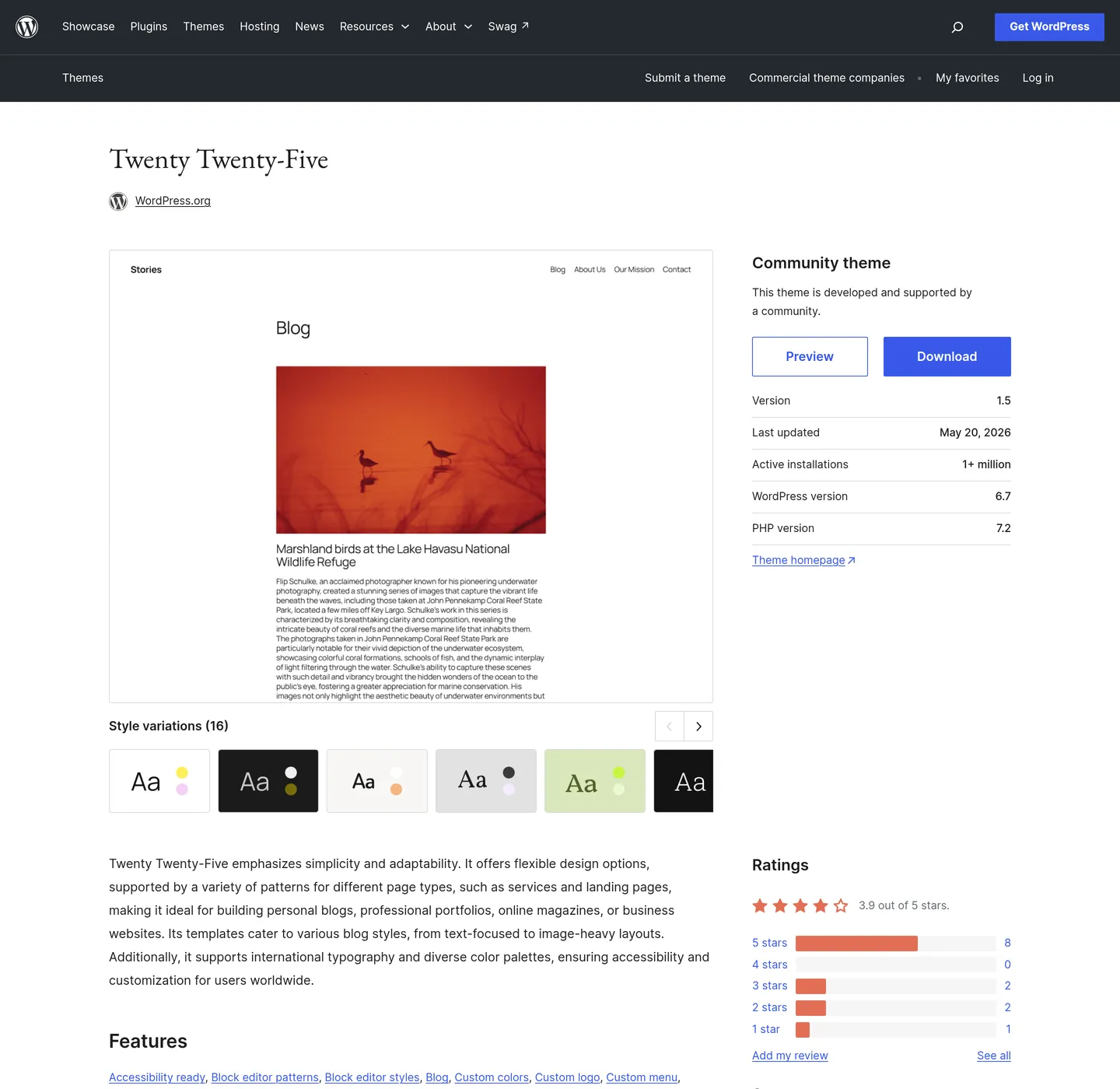Screen dimensions: 1120x1089
Task: Open the search magnifier icon
Action: click(957, 27)
